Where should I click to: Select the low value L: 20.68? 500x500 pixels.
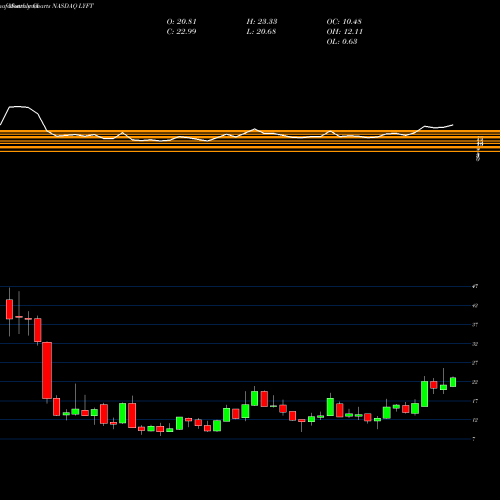pyautogui.click(x=261, y=32)
